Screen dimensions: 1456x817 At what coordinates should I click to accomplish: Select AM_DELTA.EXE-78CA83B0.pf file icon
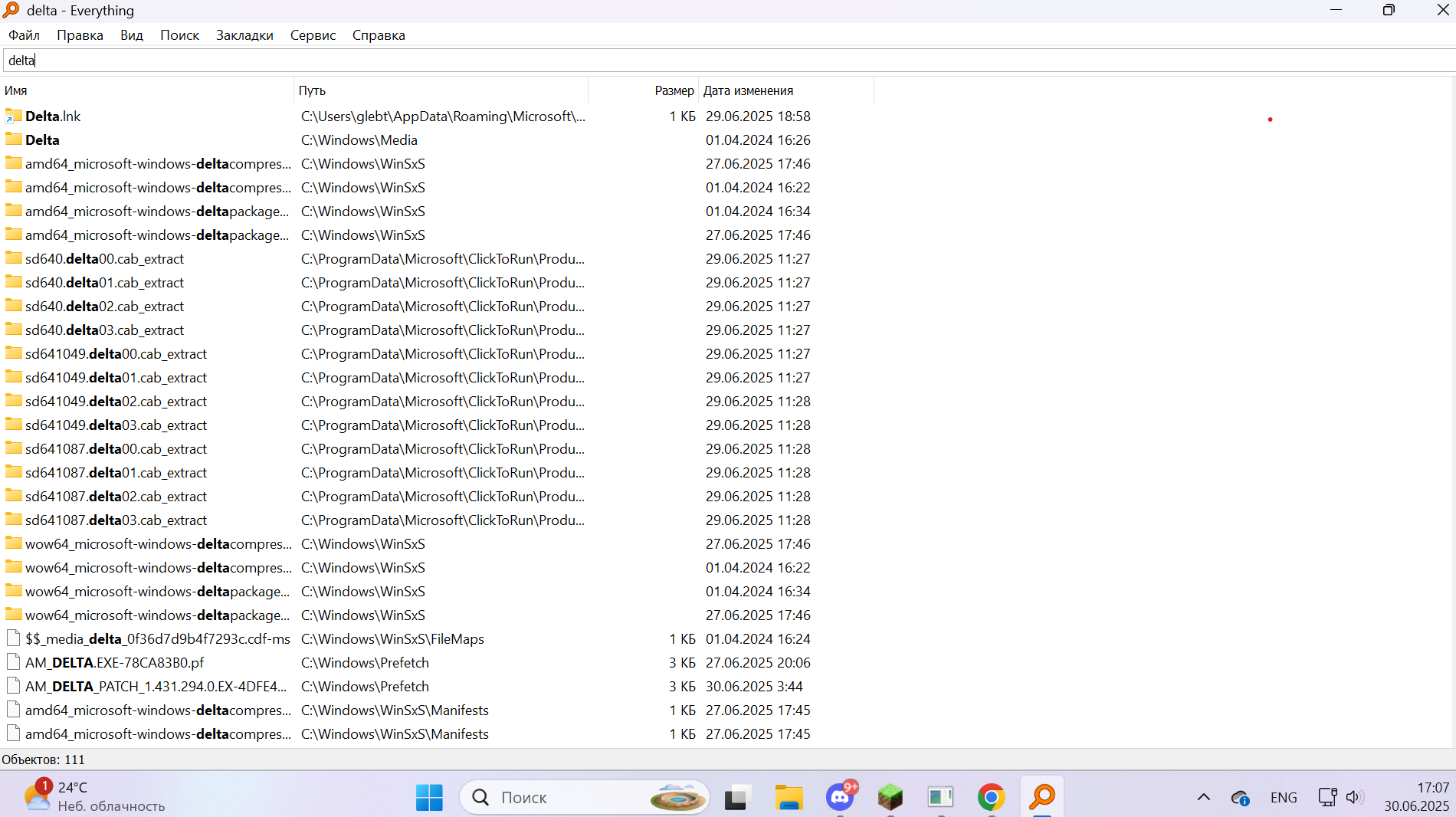coord(13,662)
